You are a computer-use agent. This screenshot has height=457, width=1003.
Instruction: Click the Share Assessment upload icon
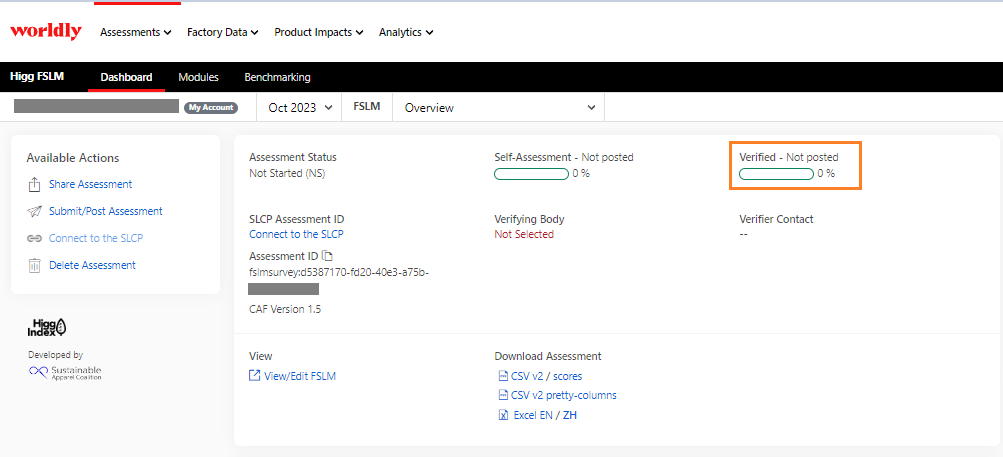34,184
